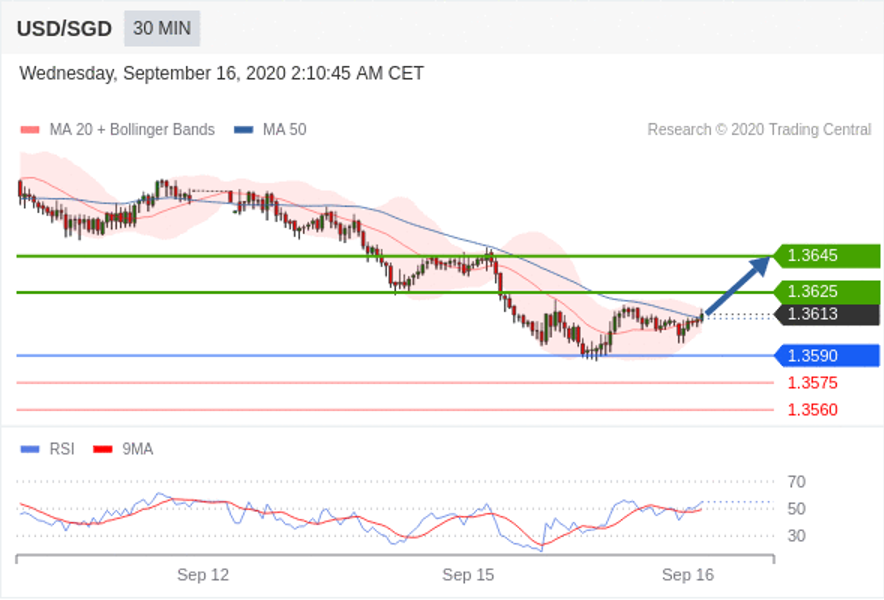The width and height of the screenshot is (884, 600).
Task: Click the MA 50 blue legend swatch
Action: pyautogui.click(x=243, y=130)
